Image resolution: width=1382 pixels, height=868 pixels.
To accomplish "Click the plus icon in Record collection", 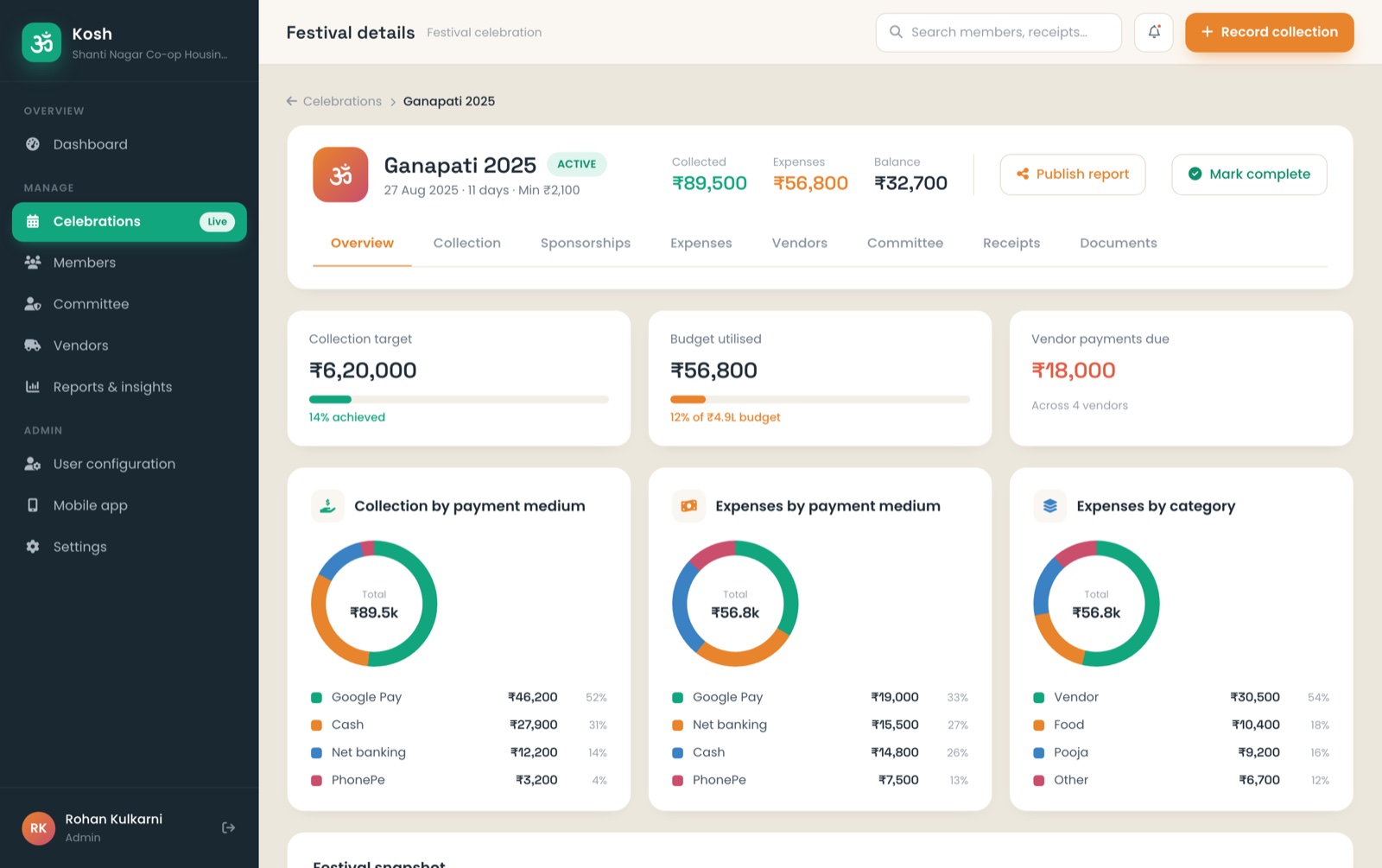I will click(1208, 32).
